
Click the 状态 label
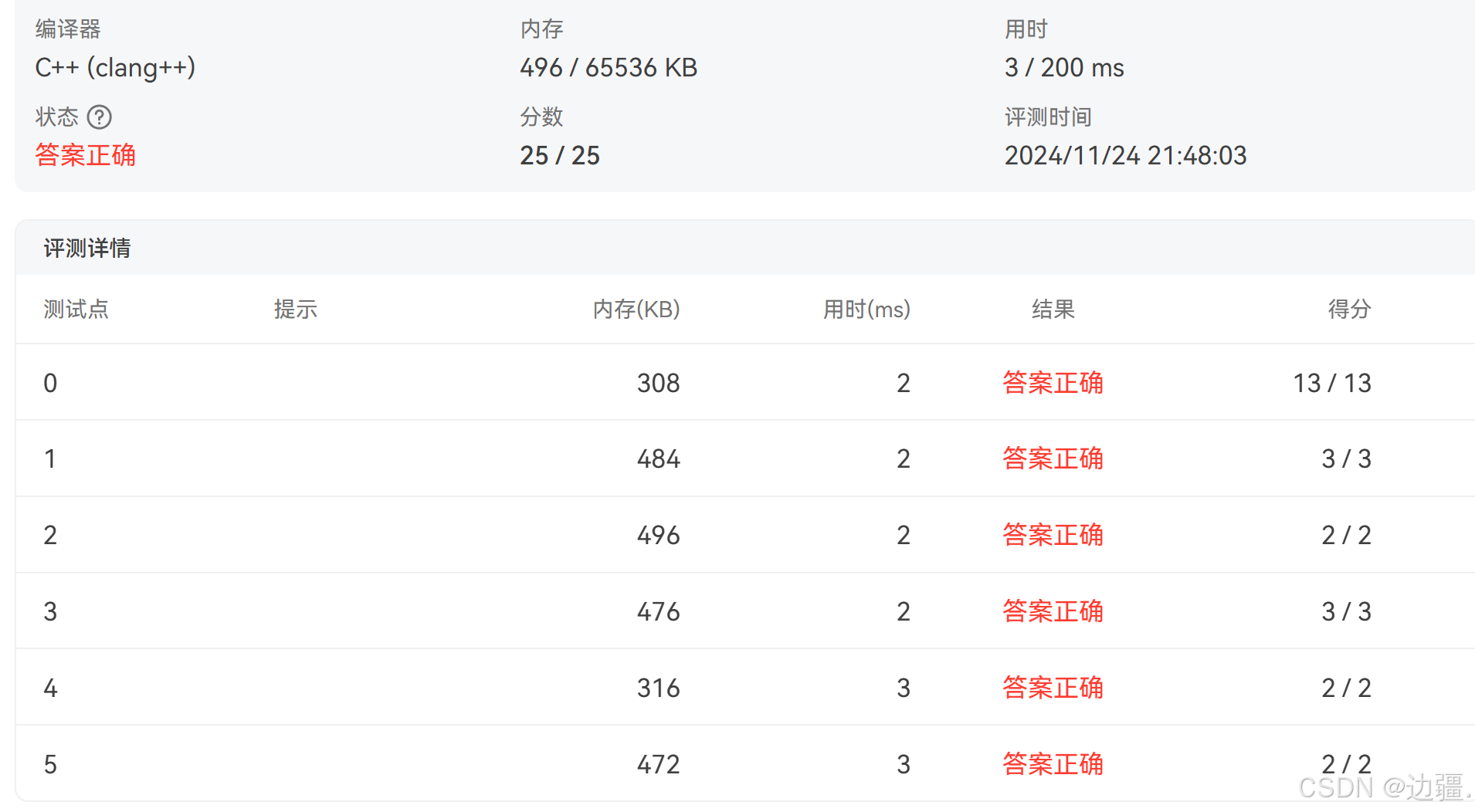(x=57, y=117)
